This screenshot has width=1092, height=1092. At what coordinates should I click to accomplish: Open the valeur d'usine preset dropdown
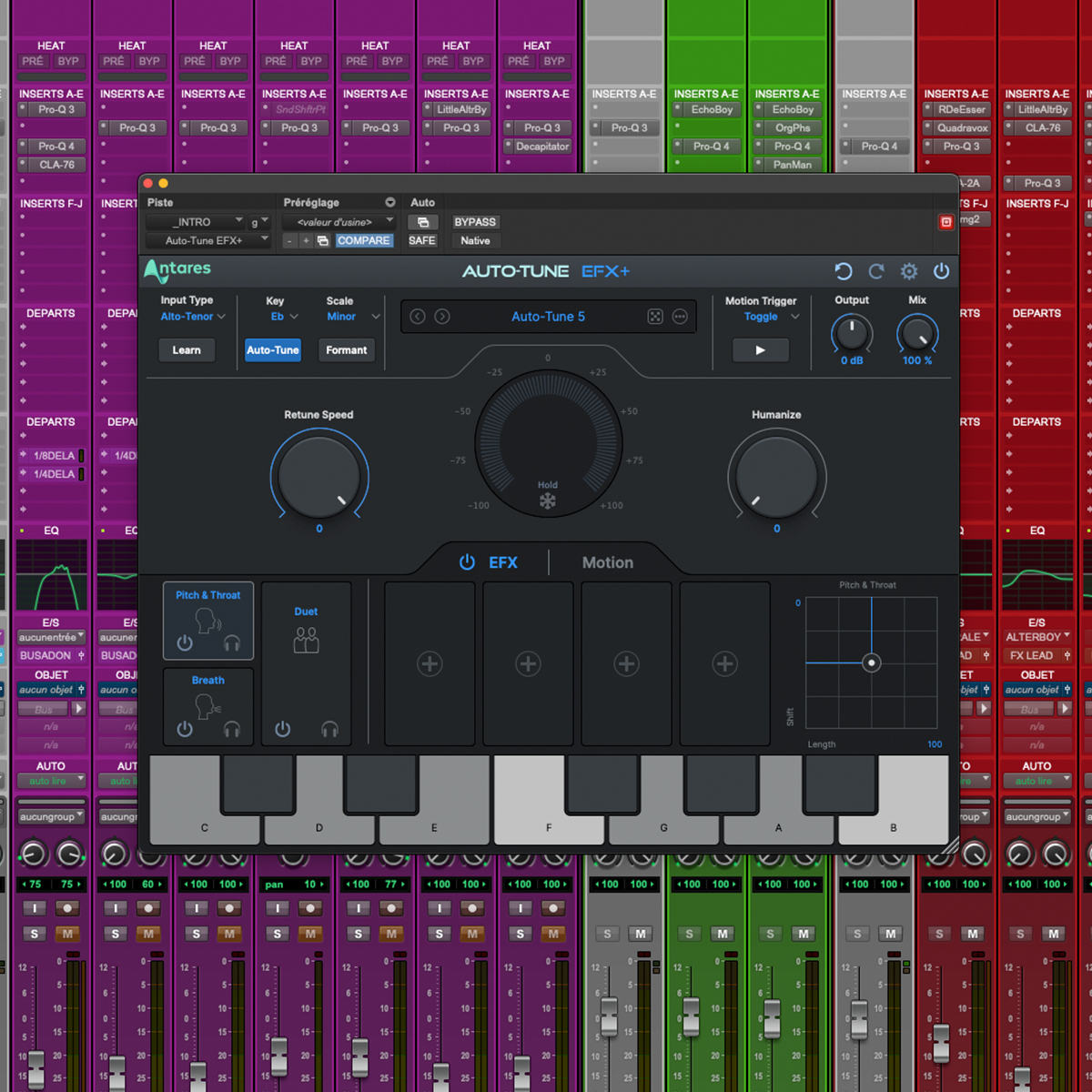[339, 222]
